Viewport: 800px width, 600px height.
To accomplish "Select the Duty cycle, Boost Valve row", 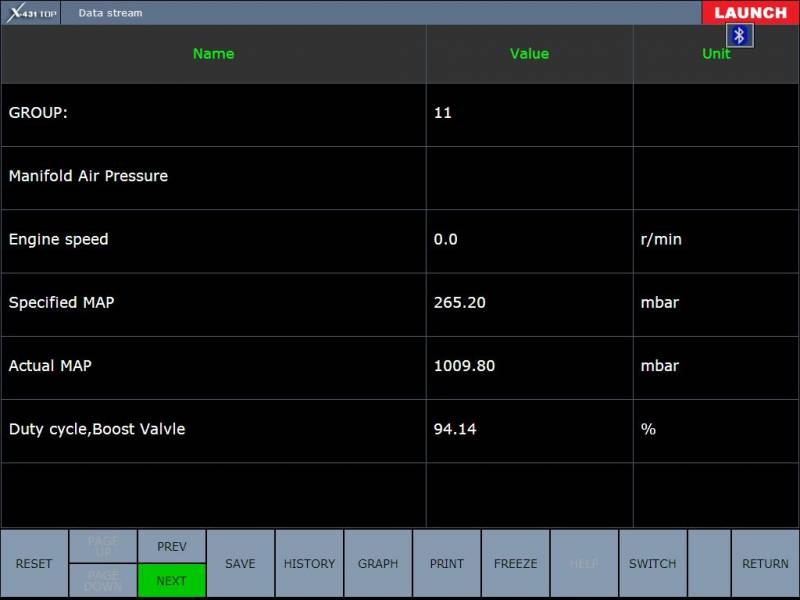I will 213,430.
